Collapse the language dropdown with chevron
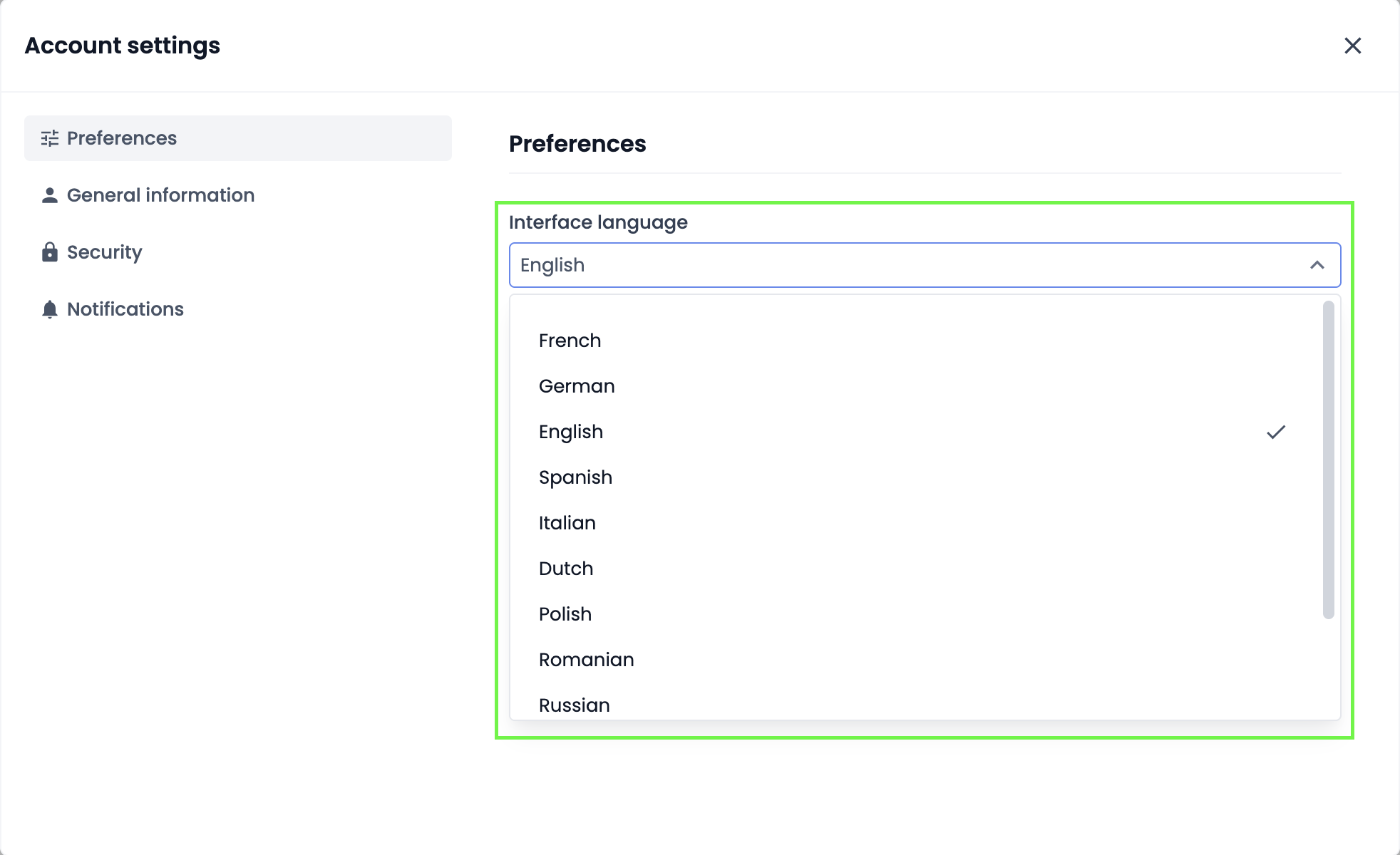Screen dimensions: 1400x855 (1317, 265)
